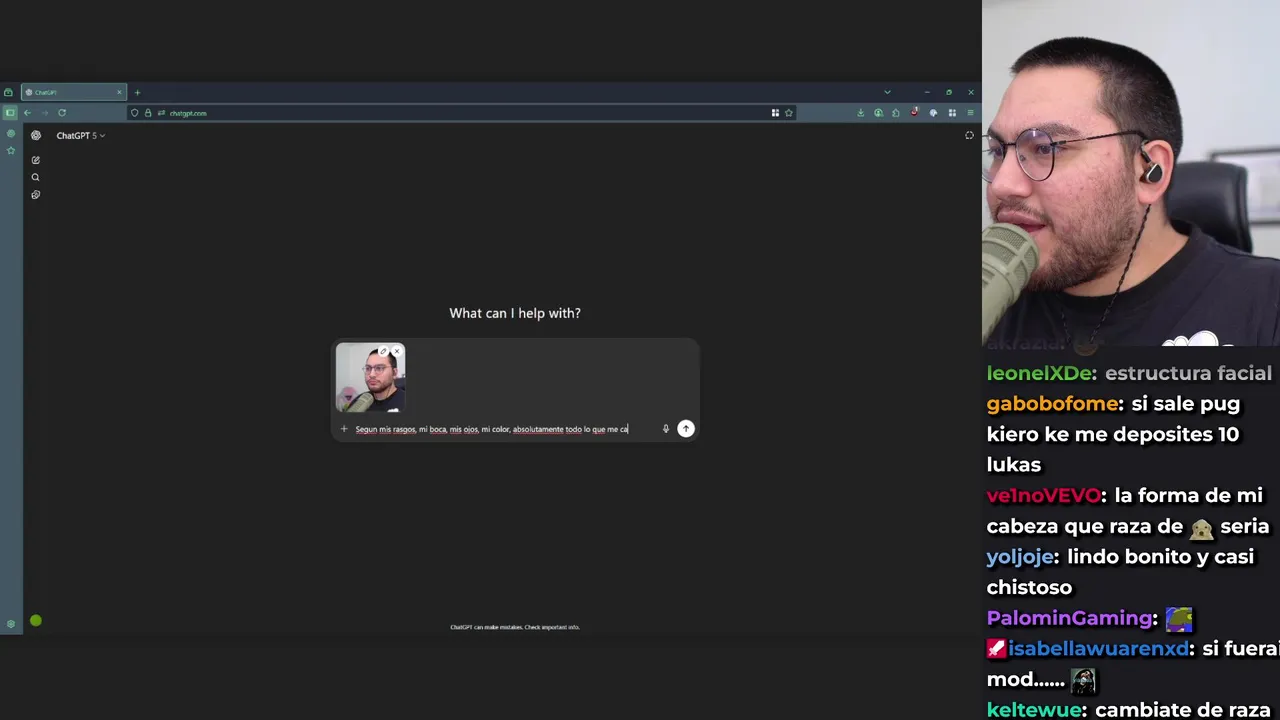Send the typed ChatGPT message
The width and height of the screenshot is (1280, 720).
[x=686, y=429]
